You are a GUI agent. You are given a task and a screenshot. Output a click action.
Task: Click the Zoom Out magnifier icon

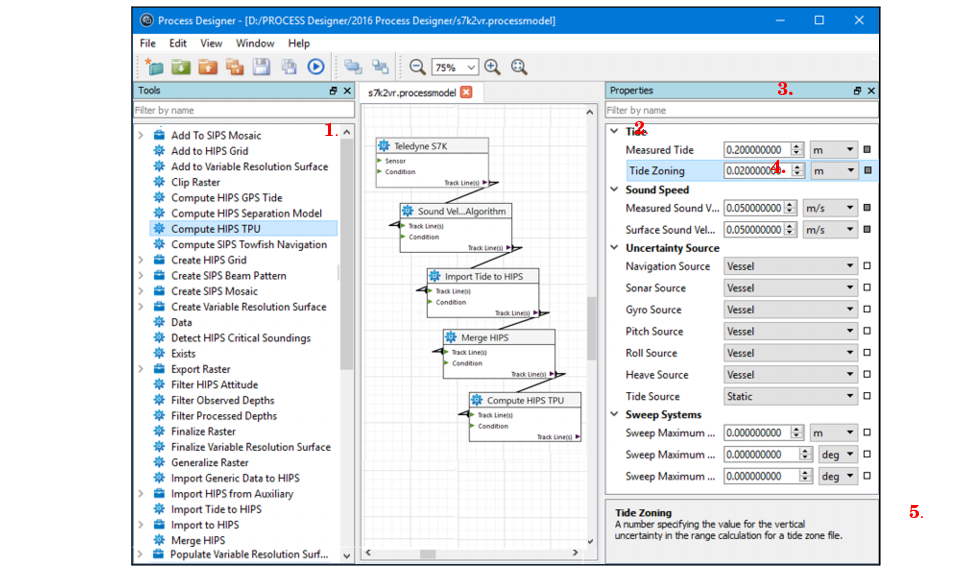click(x=417, y=67)
